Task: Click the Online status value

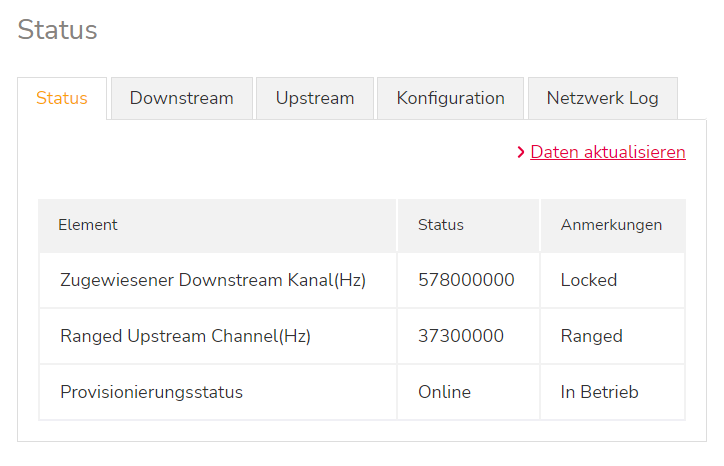Action: (x=444, y=392)
